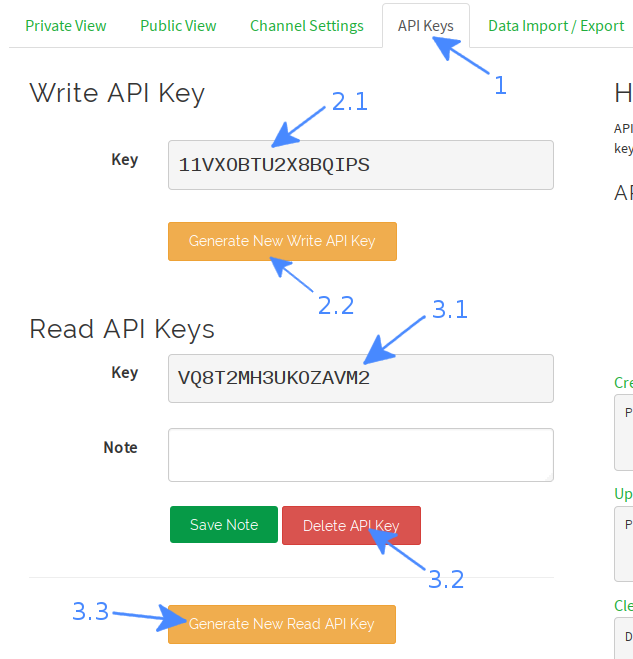Generate a new Read API Key
Image resolution: width=633 pixels, height=659 pixels.
[x=282, y=624]
